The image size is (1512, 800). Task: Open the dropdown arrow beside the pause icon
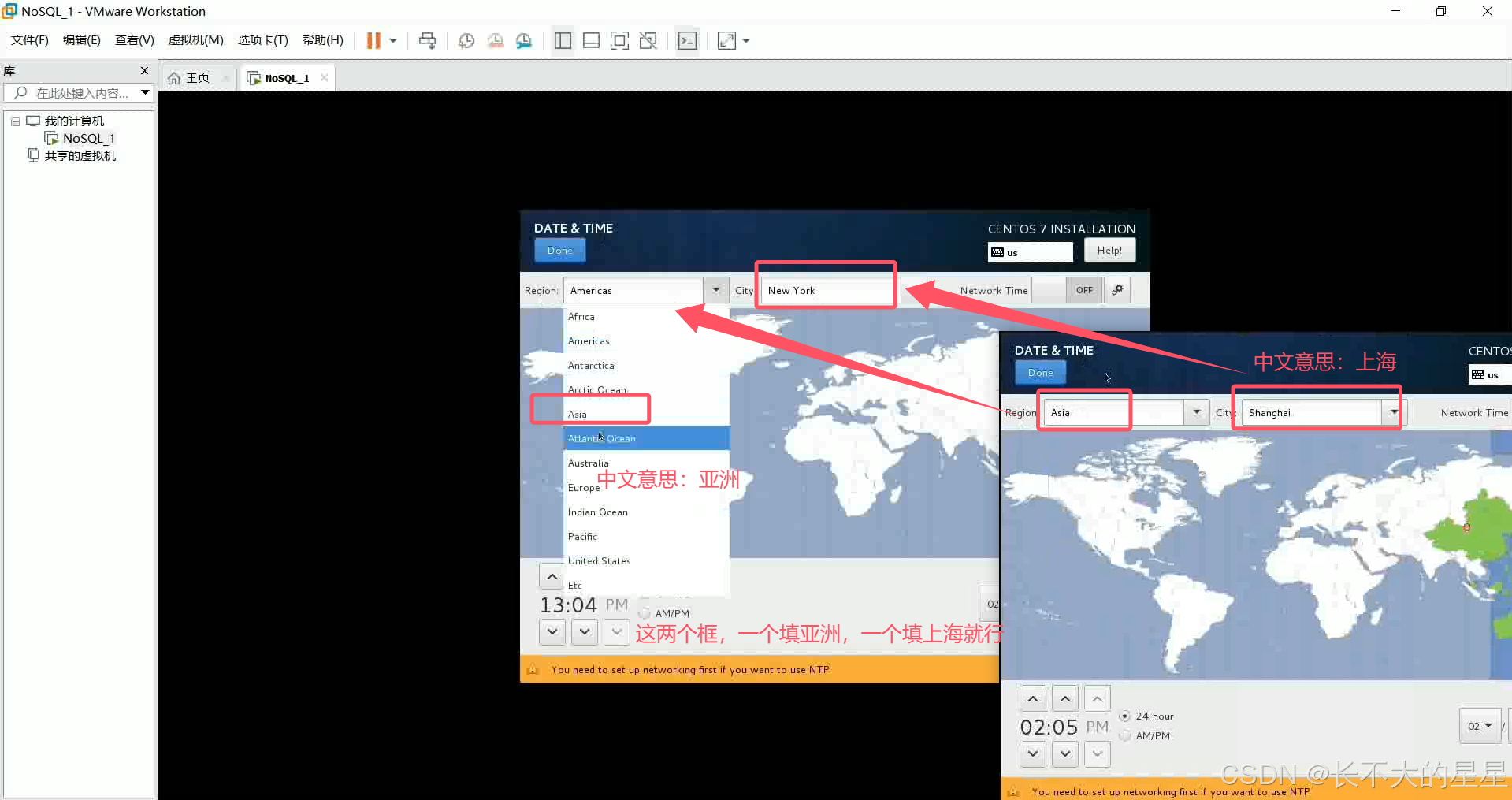[x=393, y=41]
